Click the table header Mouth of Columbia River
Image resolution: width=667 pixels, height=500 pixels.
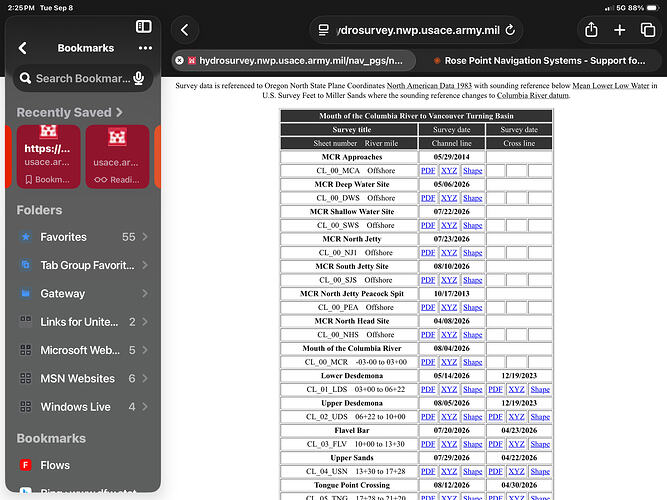[416, 116]
